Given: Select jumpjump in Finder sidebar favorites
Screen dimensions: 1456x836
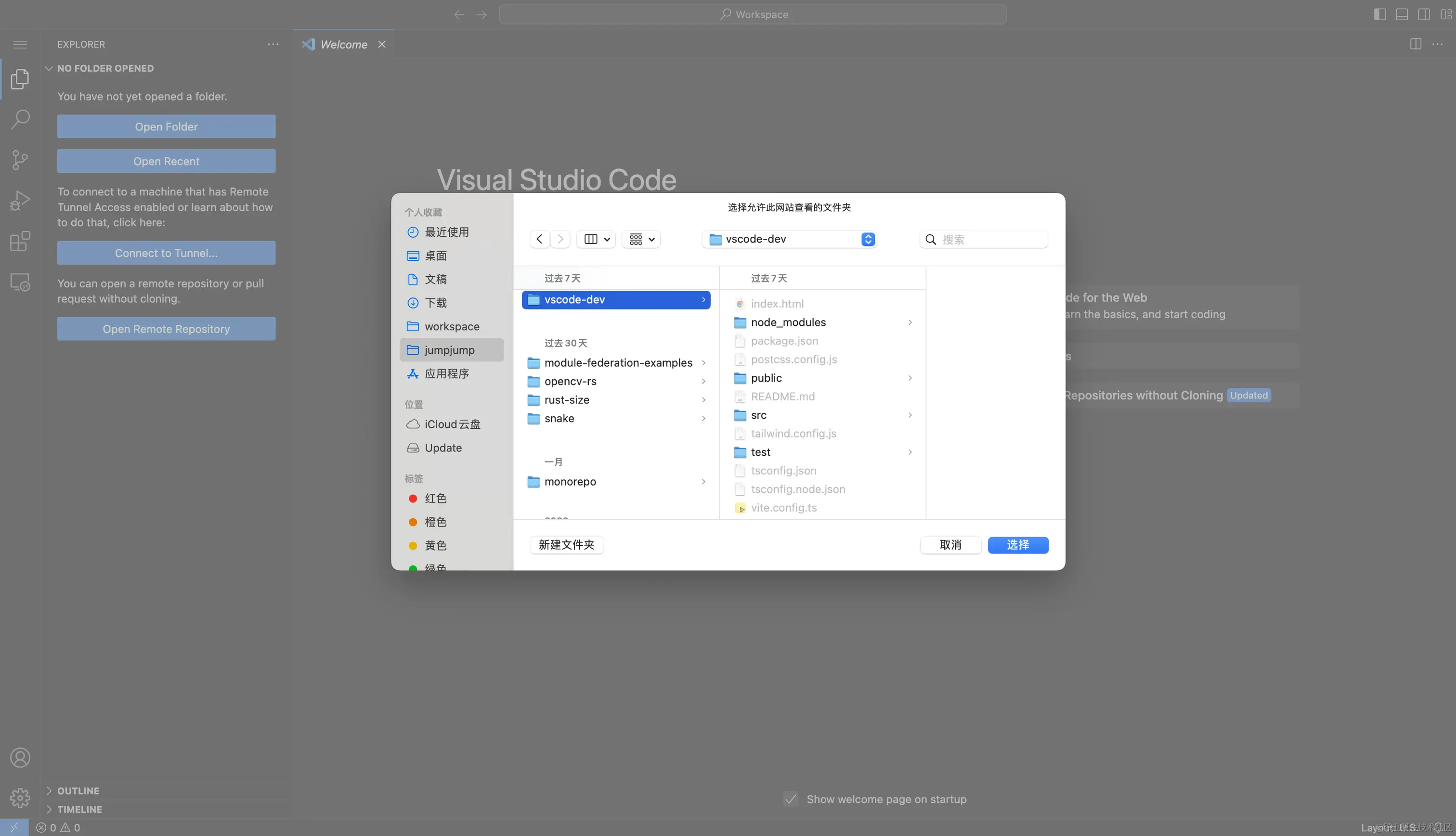Looking at the screenshot, I should (x=449, y=350).
